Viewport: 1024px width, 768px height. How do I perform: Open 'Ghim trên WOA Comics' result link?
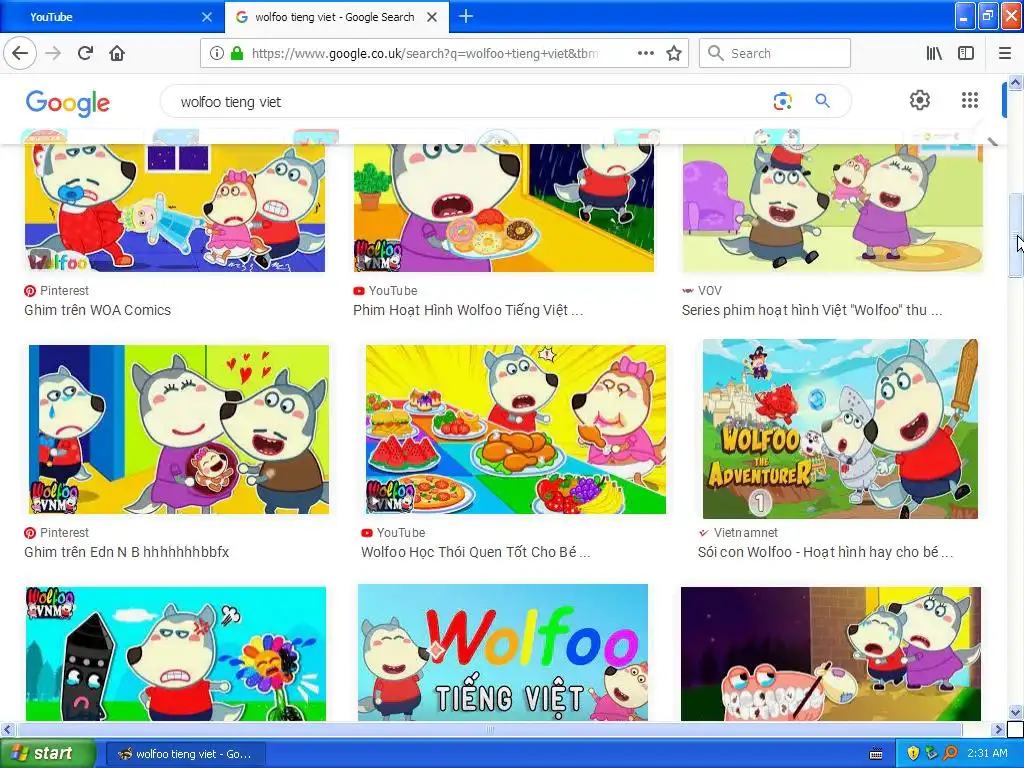click(x=97, y=310)
